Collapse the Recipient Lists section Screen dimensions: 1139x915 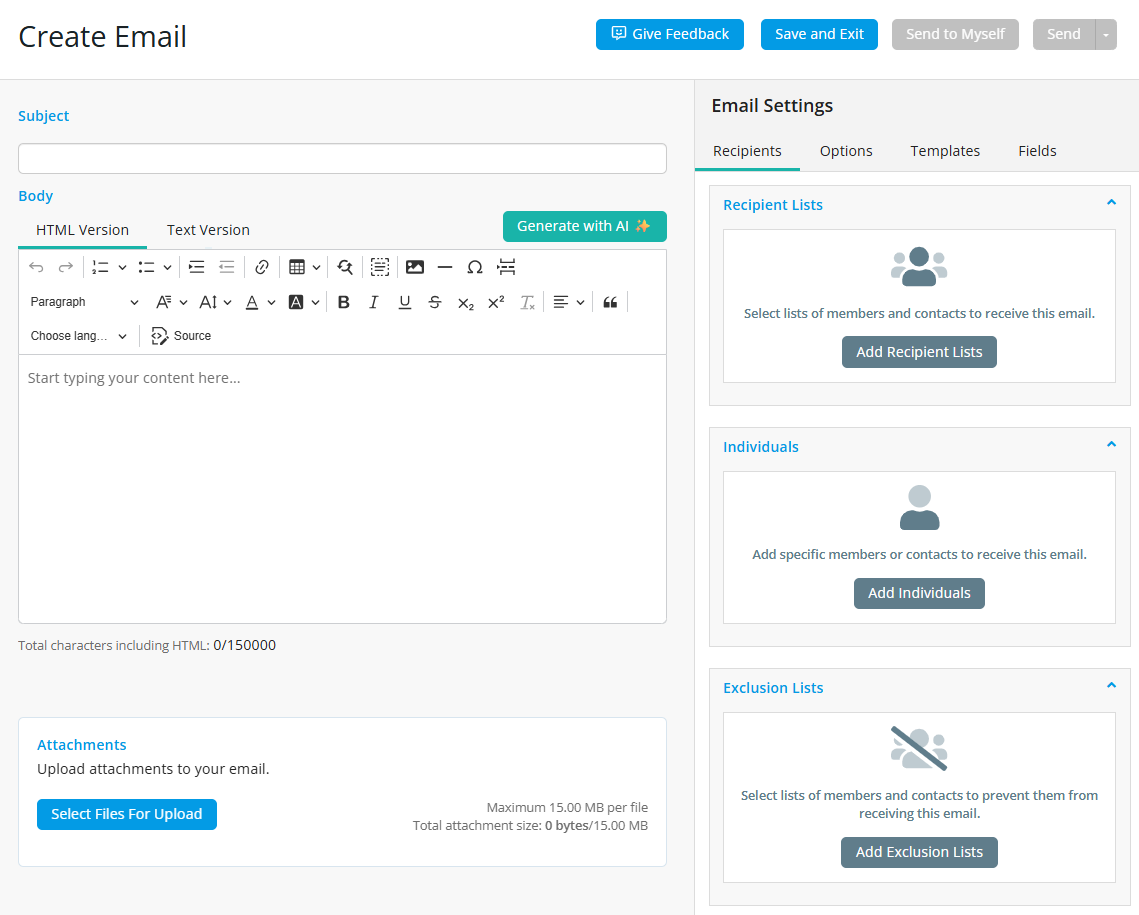pyautogui.click(x=1111, y=203)
